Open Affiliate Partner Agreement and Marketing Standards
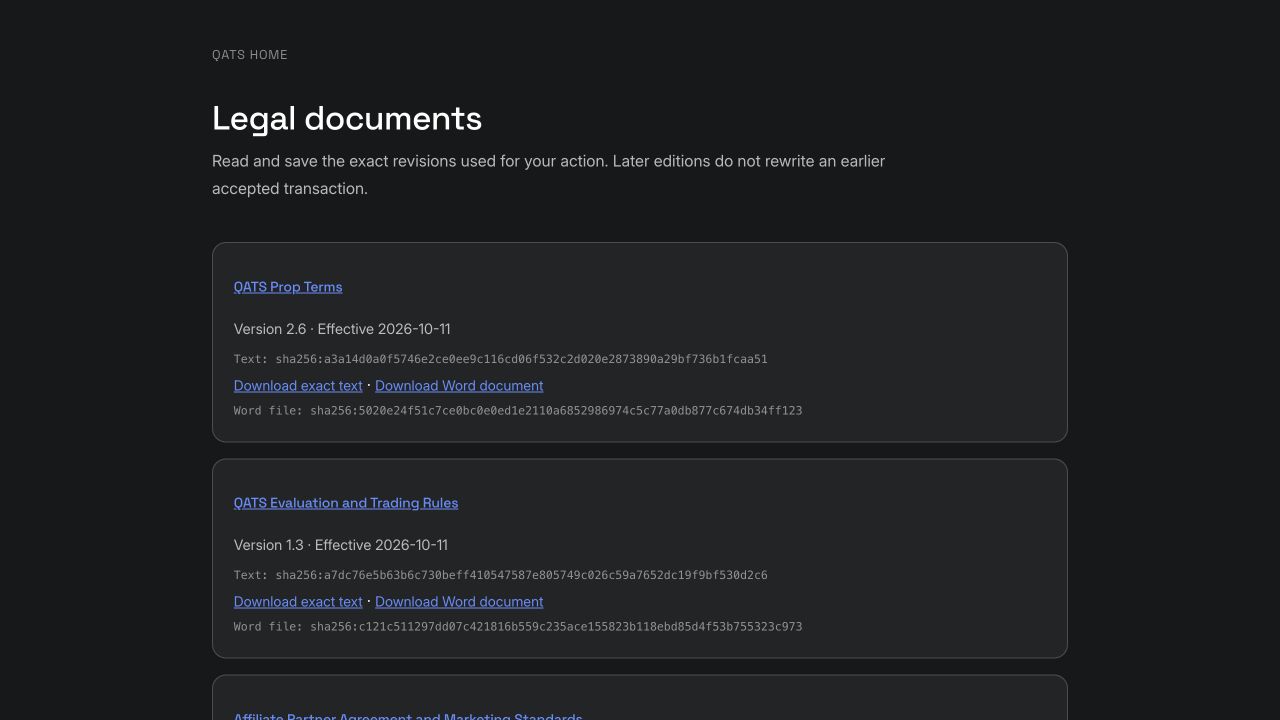1280x720 pixels. click(408, 716)
